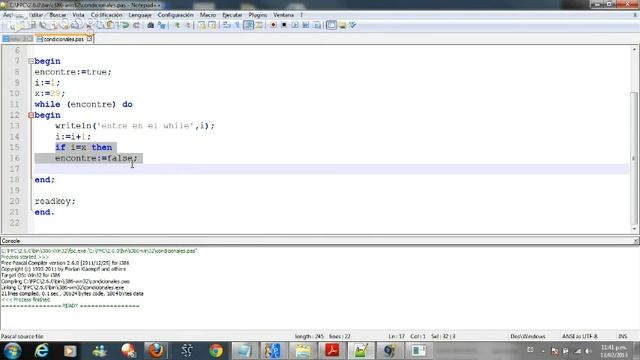Enable synchronized vertical scrolling icon

click(201, 25)
